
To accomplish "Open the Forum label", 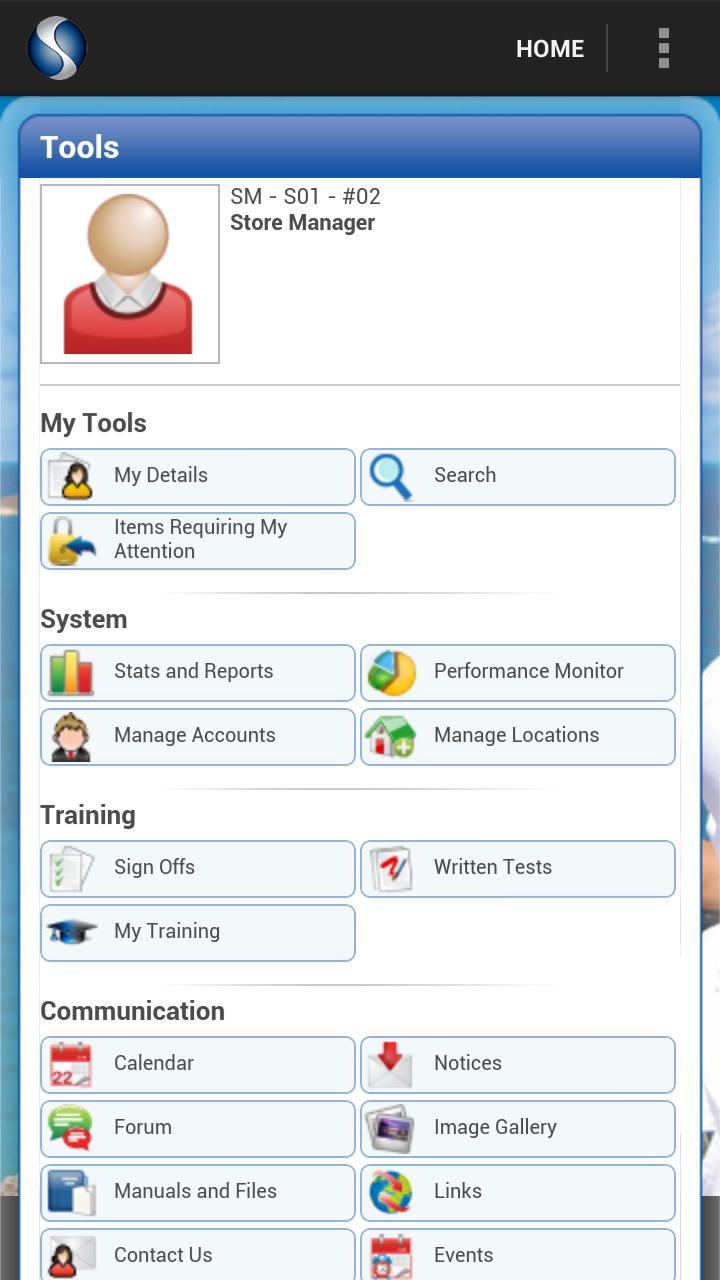I will coord(143,1127).
